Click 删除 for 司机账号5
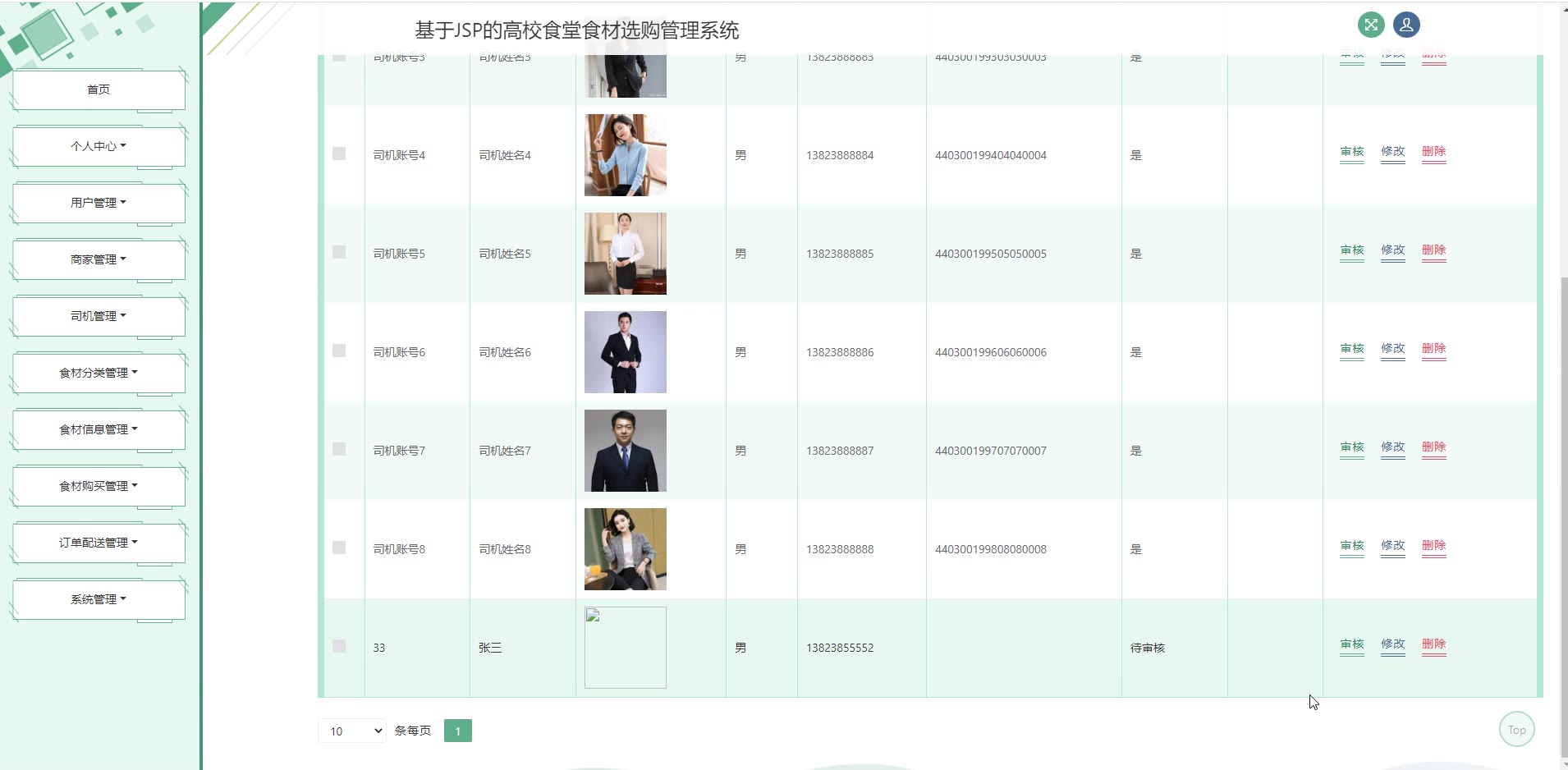This screenshot has width=1568, height=770. pos(1434,250)
